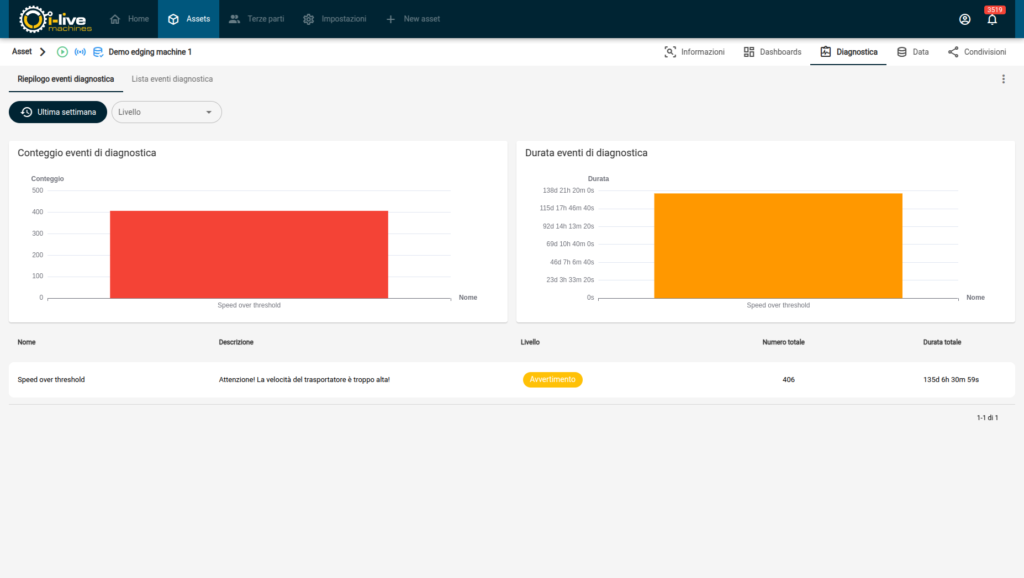The image size is (1024, 578).
Task: Click the New asset button
Action: [x=412, y=19]
